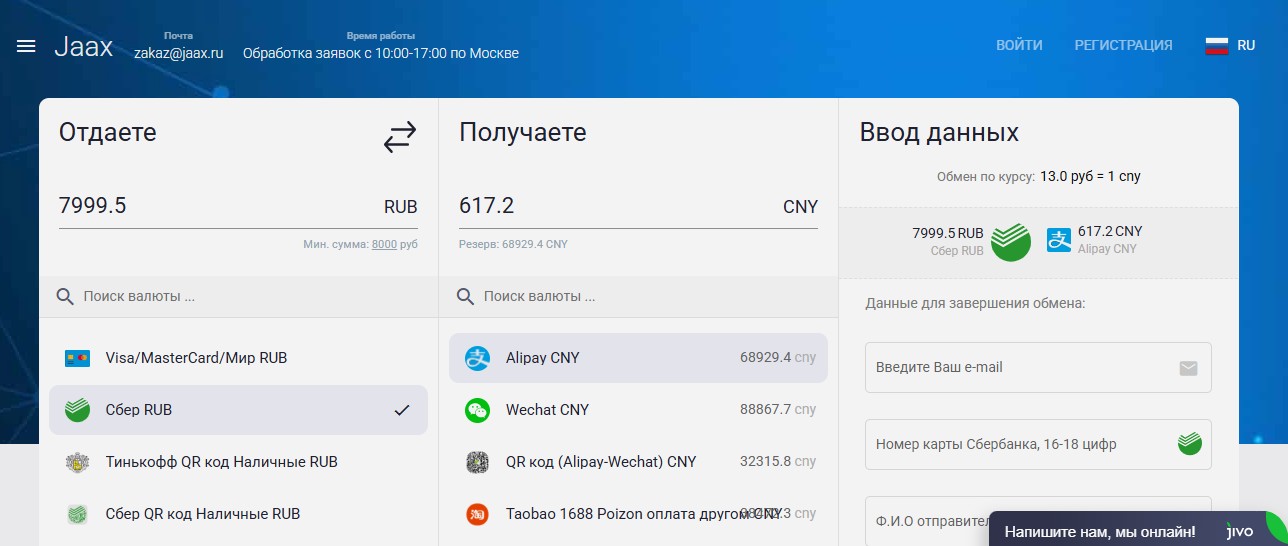Open the Jivo online chat widget

(x=1138, y=531)
